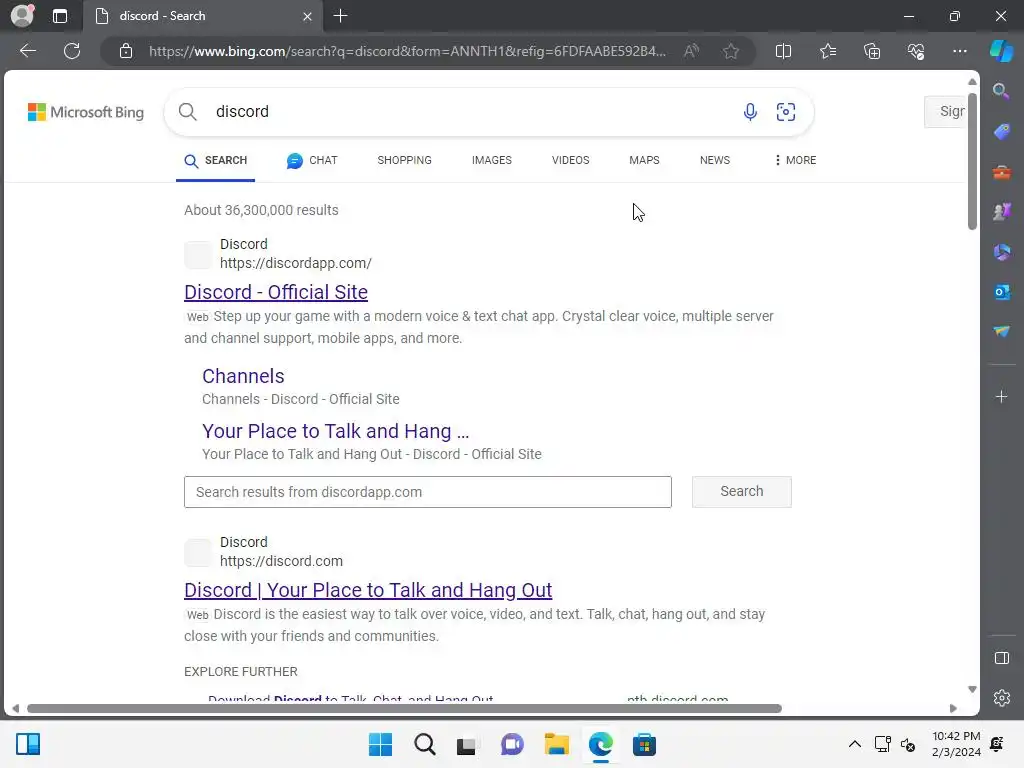Open File Explorer from taskbar
Screen dimensions: 1024x768
(x=556, y=744)
